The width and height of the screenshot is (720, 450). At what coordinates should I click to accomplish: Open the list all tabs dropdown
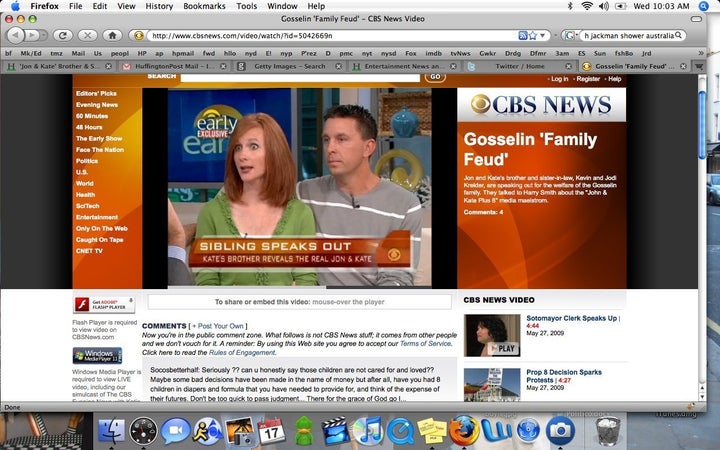(699, 67)
